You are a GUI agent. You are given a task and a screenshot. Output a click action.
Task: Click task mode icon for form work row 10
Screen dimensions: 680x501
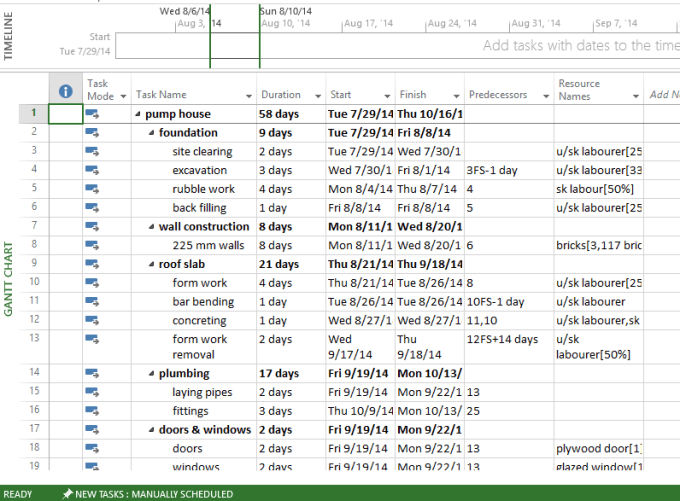pyautogui.click(x=92, y=283)
